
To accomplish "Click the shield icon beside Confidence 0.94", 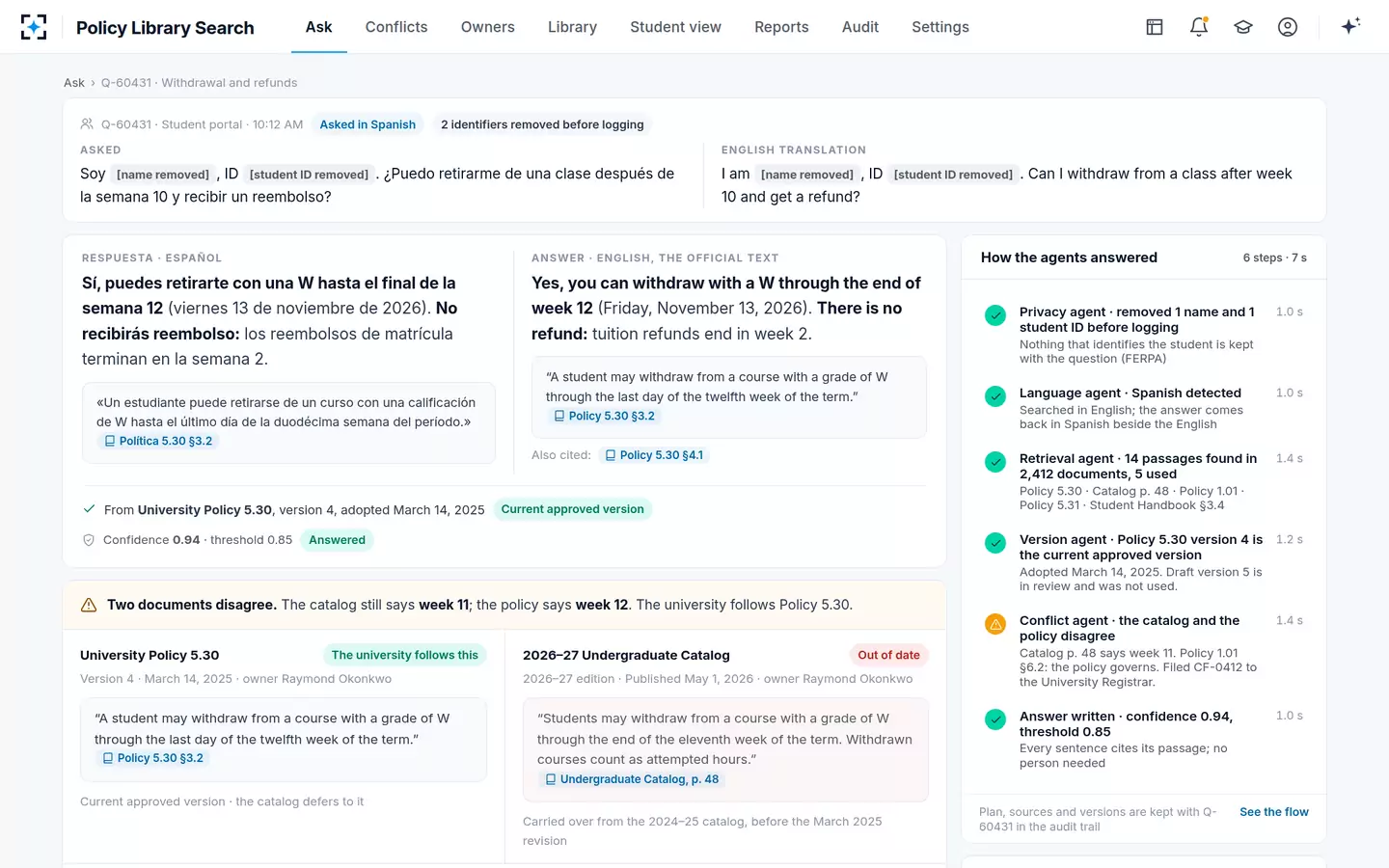I will click(x=89, y=540).
